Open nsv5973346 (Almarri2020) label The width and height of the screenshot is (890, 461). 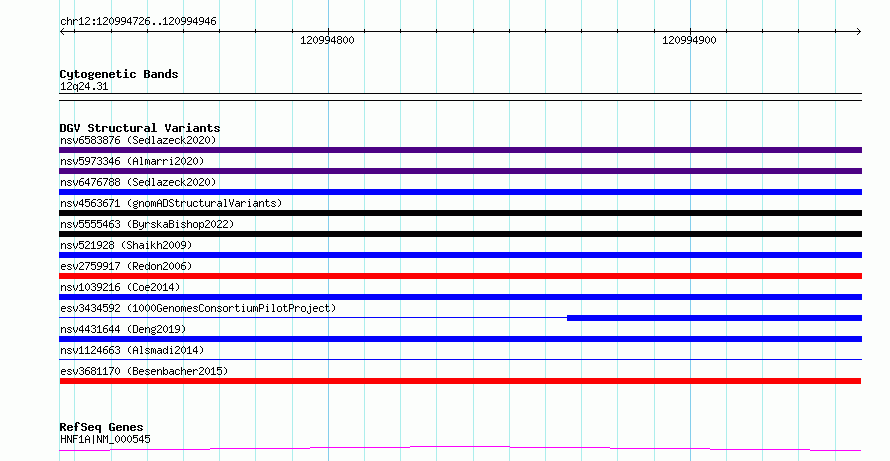coord(132,161)
